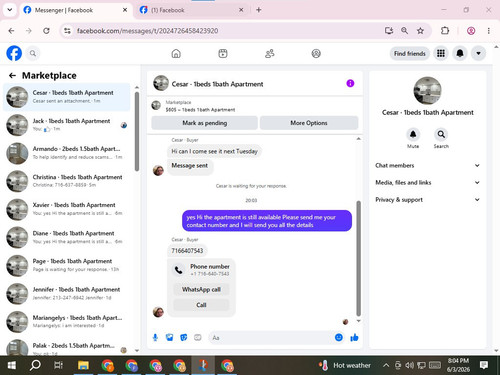Open File Explorer from taskbar
Image resolution: width=500 pixels, height=375 pixels.
point(83,365)
